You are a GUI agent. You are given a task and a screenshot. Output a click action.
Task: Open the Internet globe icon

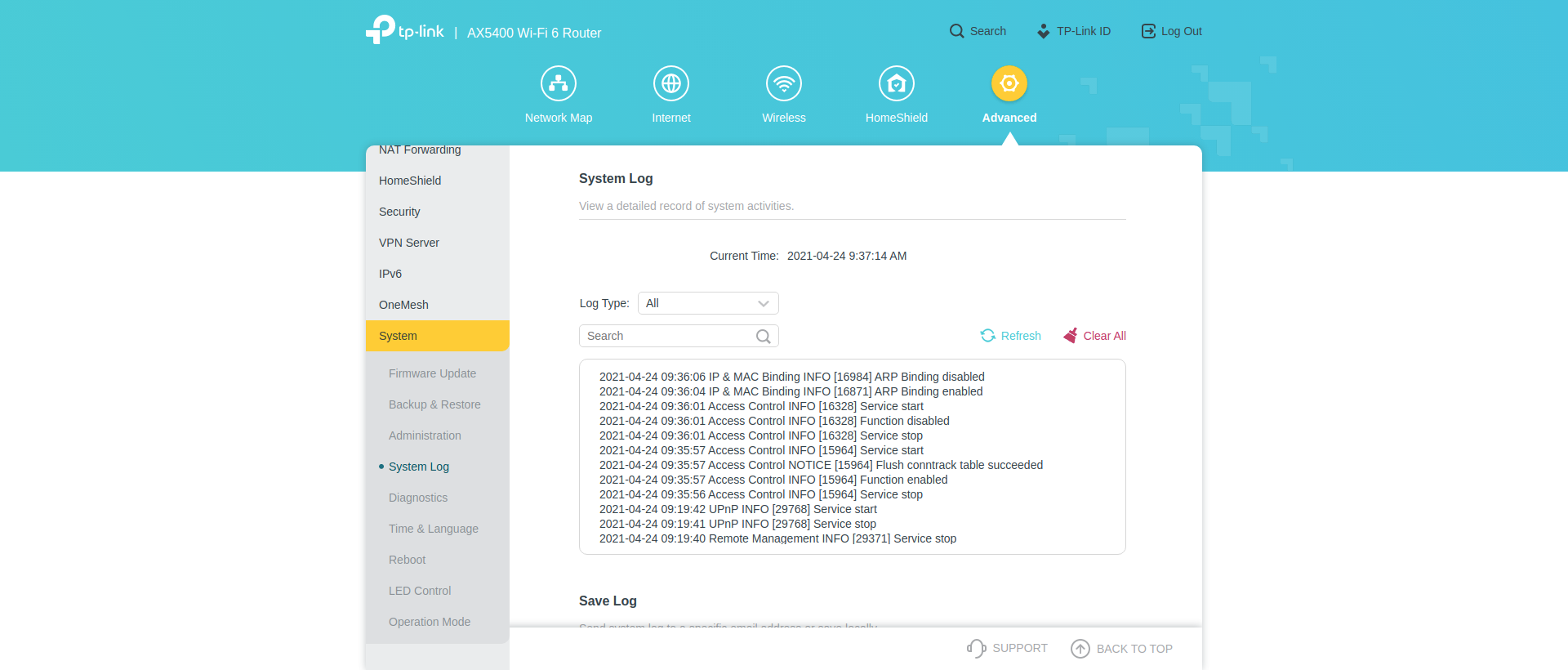pos(671,83)
